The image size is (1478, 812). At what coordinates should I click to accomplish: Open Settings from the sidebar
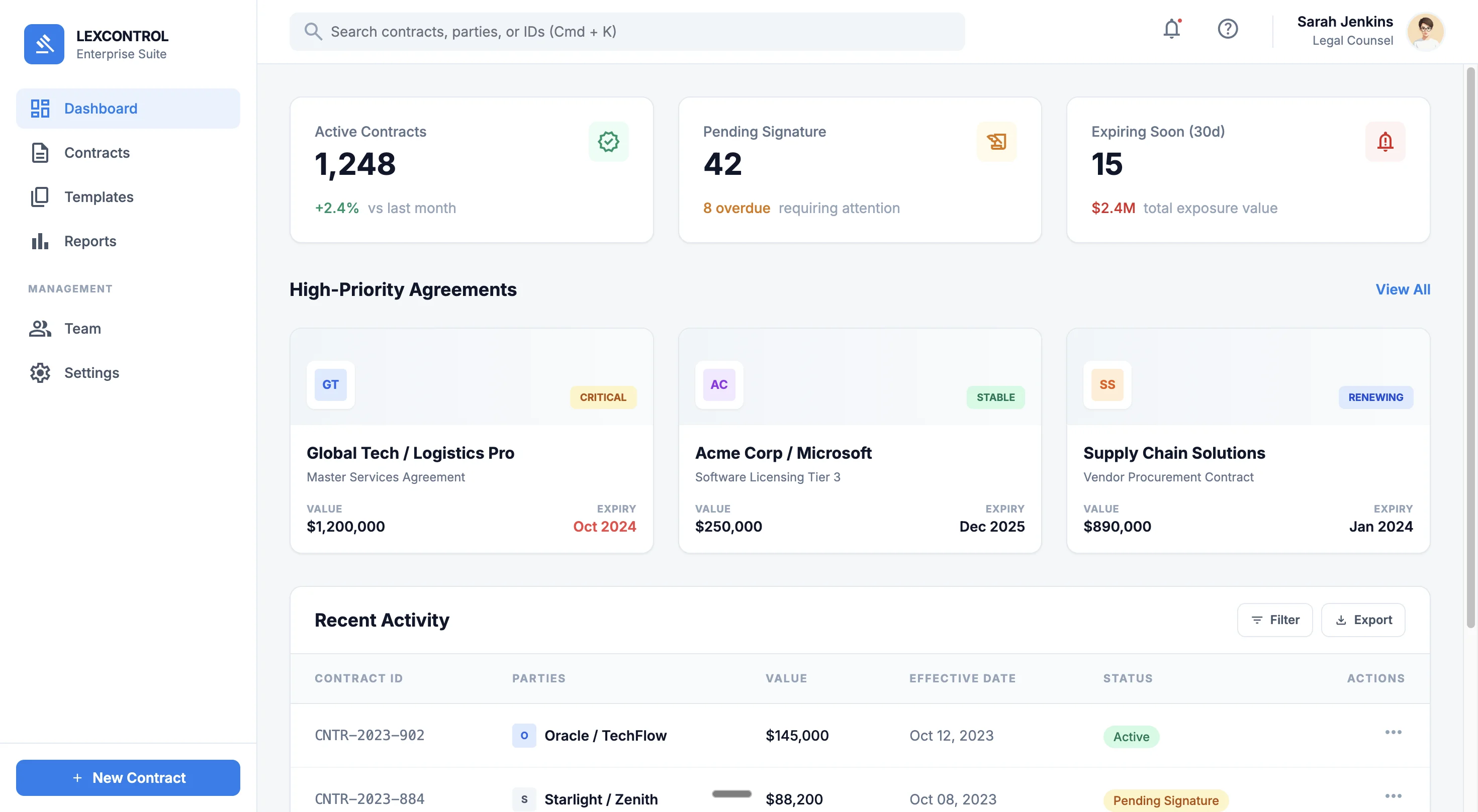pyautogui.click(x=91, y=372)
